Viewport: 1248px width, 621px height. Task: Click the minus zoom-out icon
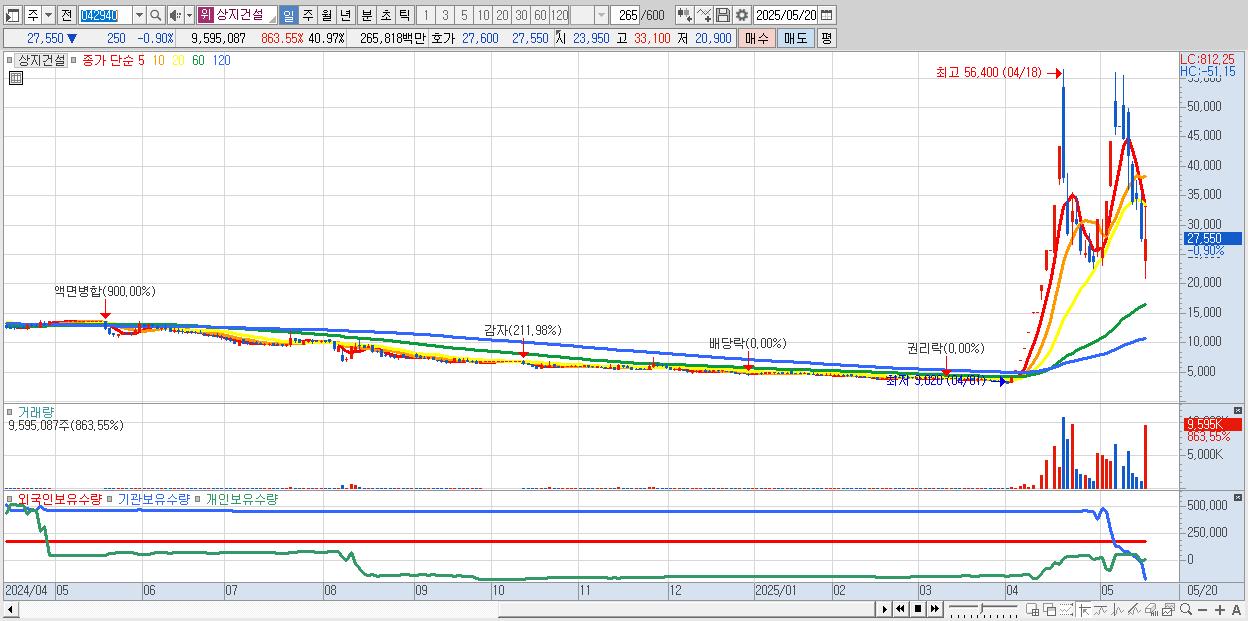point(1203,610)
